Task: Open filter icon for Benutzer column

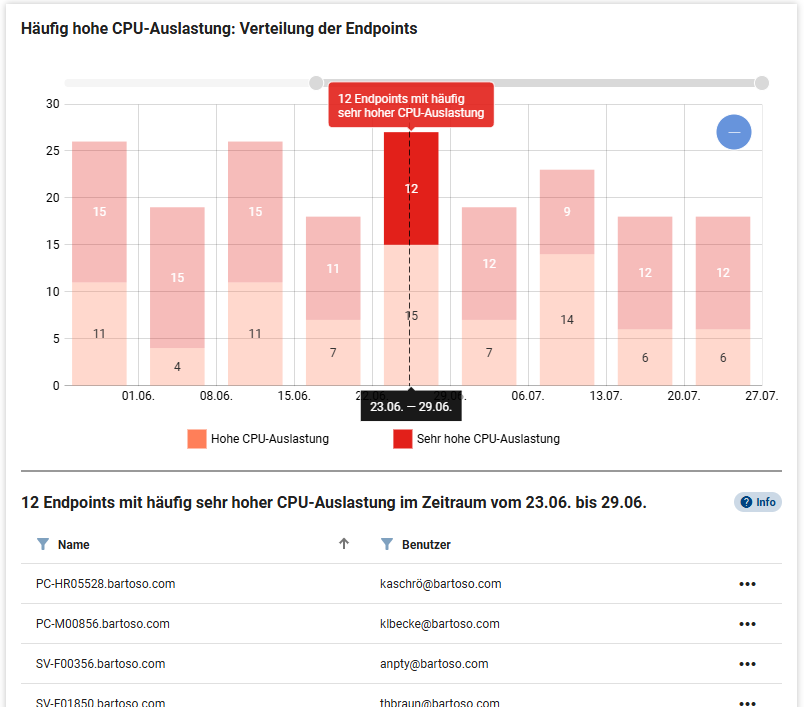Action: coord(386,544)
